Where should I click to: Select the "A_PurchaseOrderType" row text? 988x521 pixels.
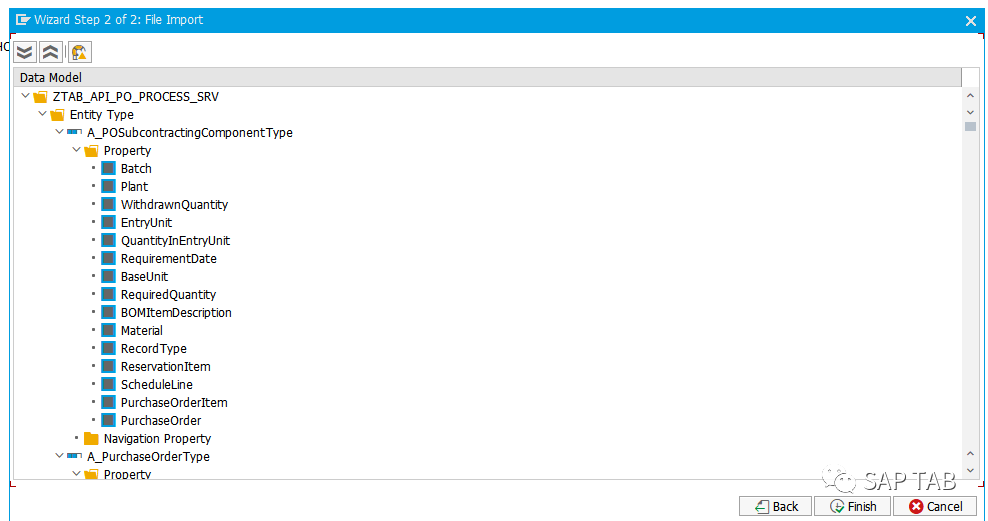(x=148, y=456)
